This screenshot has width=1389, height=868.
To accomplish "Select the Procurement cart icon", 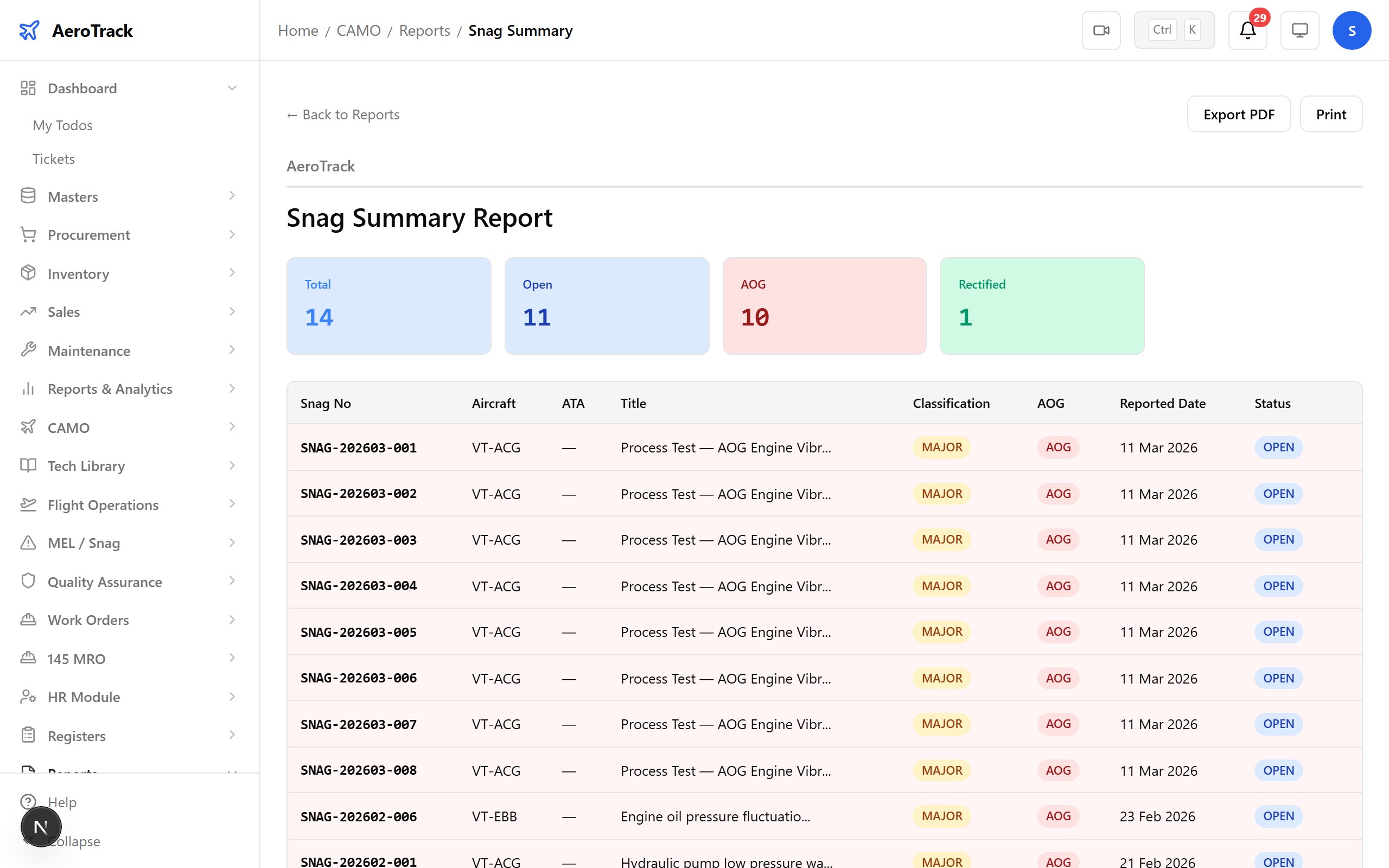I will point(28,234).
